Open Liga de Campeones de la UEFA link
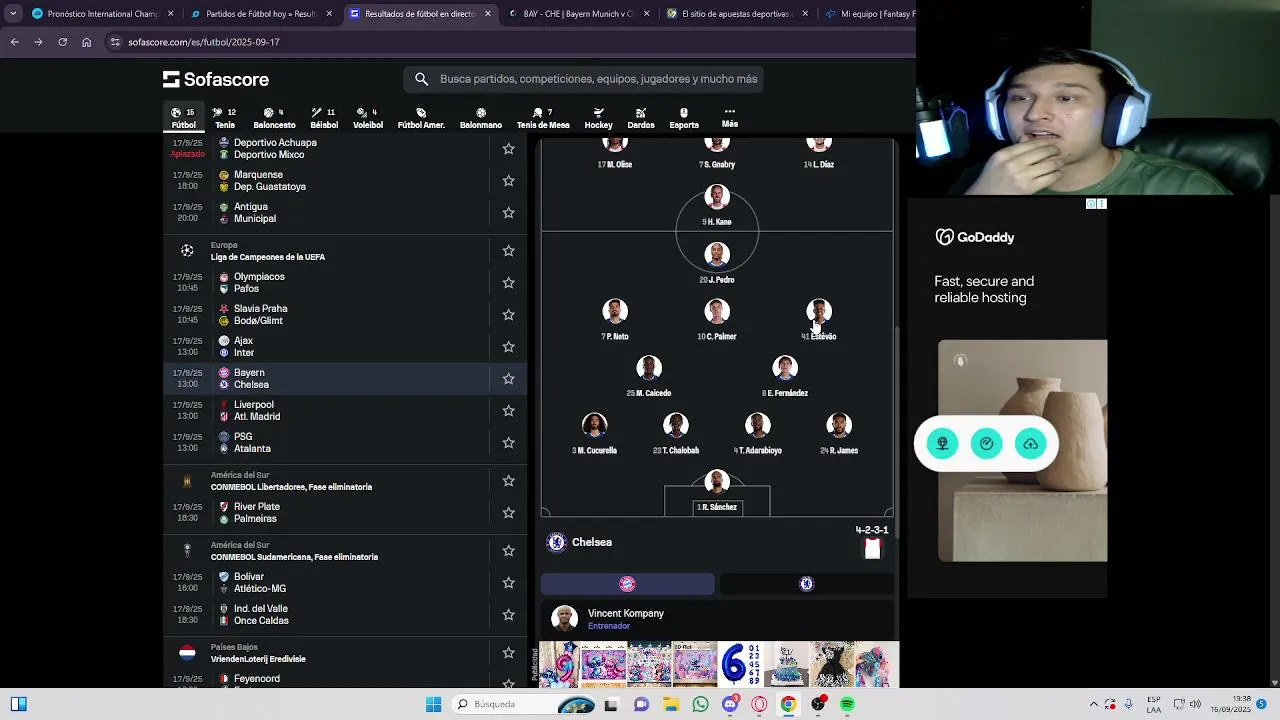Image resolution: width=1280 pixels, height=720 pixels. (x=267, y=257)
